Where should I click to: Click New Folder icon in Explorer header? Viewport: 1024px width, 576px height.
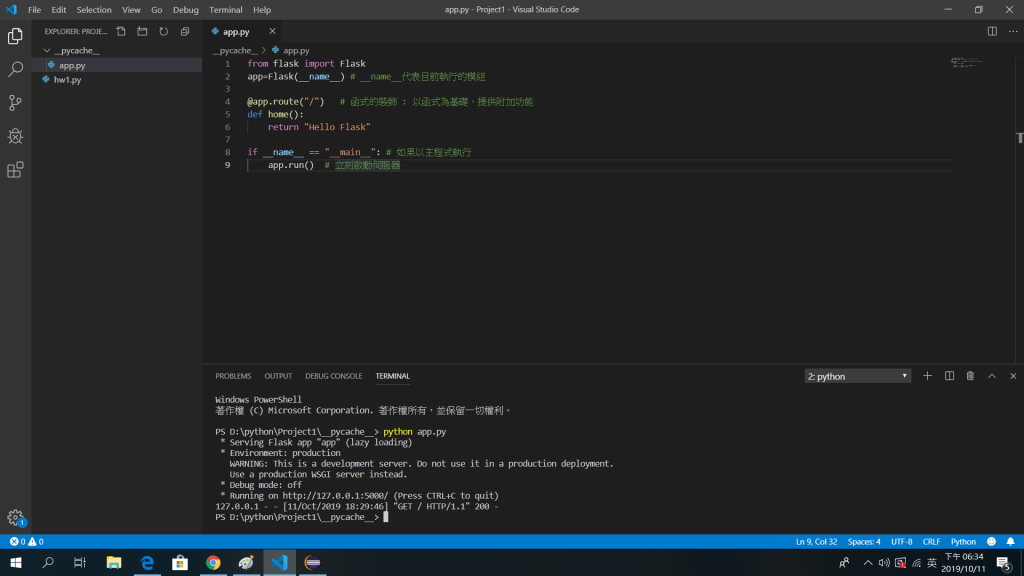[142, 31]
